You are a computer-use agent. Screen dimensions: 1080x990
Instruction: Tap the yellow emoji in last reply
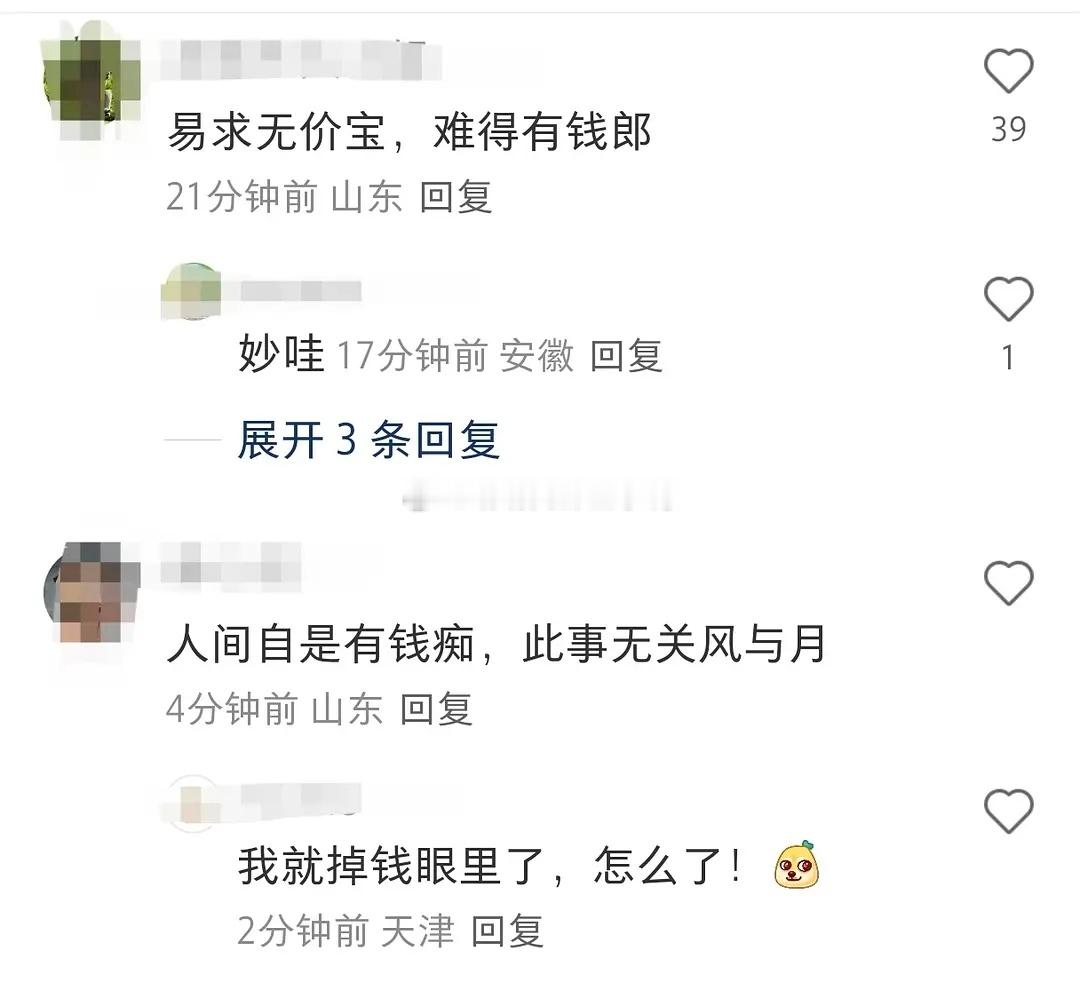tap(796, 864)
